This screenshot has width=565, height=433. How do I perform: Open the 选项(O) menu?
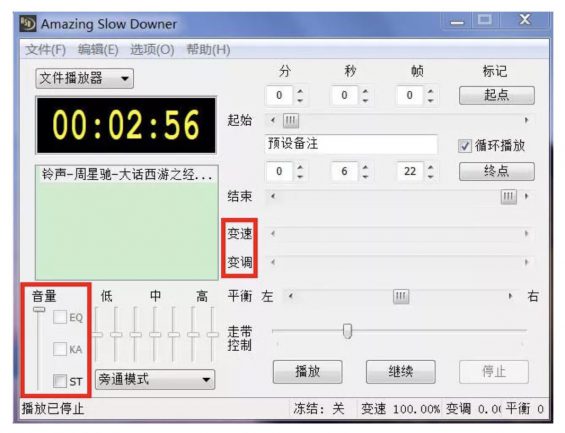(x=152, y=49)
